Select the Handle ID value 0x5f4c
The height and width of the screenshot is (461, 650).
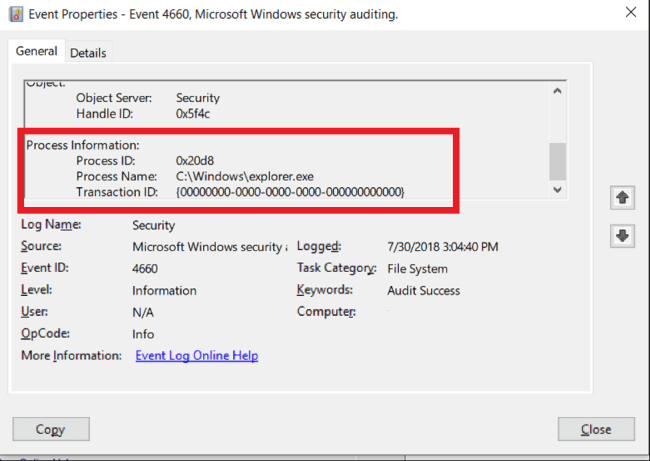[x=193, y=113]
